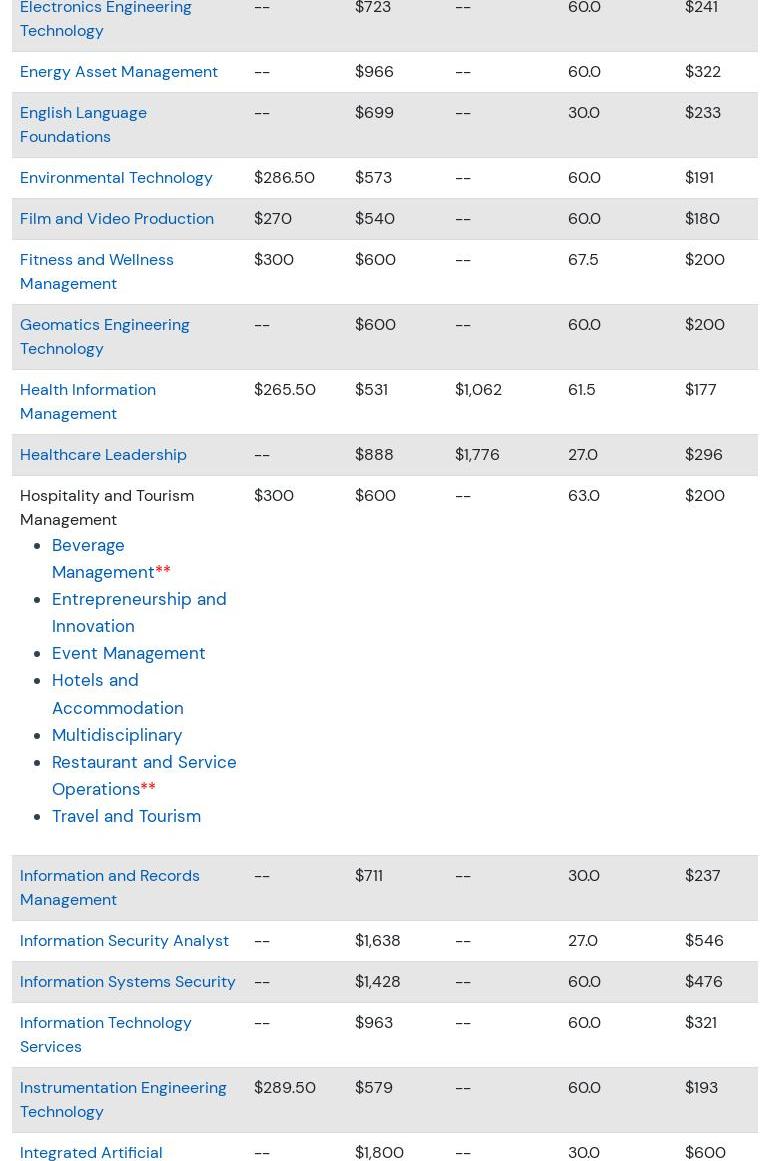Click the Geomatics Engineering Technology link
The width and height of the screenshot is (770, 1161).
pyautogui.click(x=105, y=336)
